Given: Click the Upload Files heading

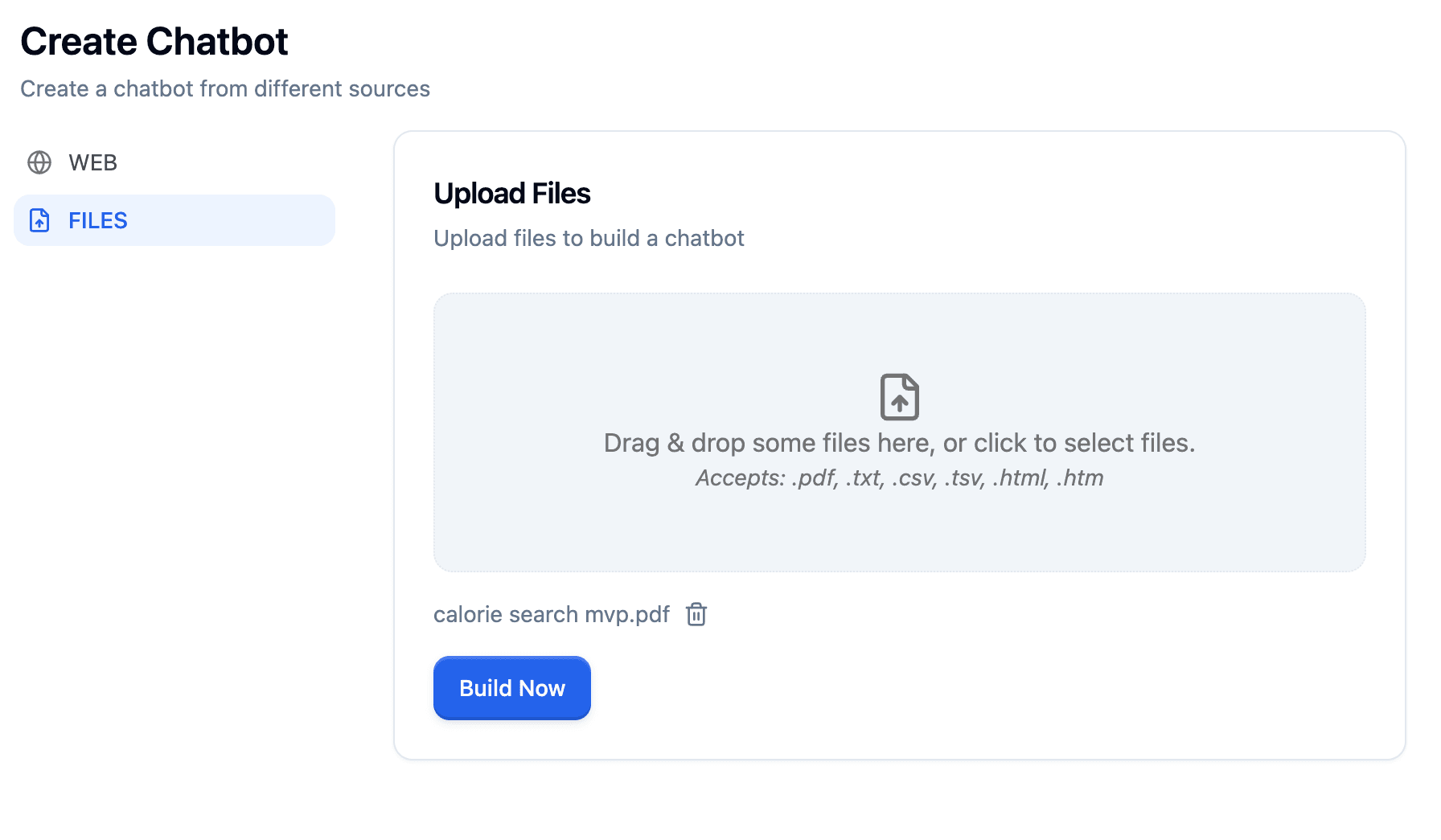Looking at the screenshot, I should [x=512, y=194].
